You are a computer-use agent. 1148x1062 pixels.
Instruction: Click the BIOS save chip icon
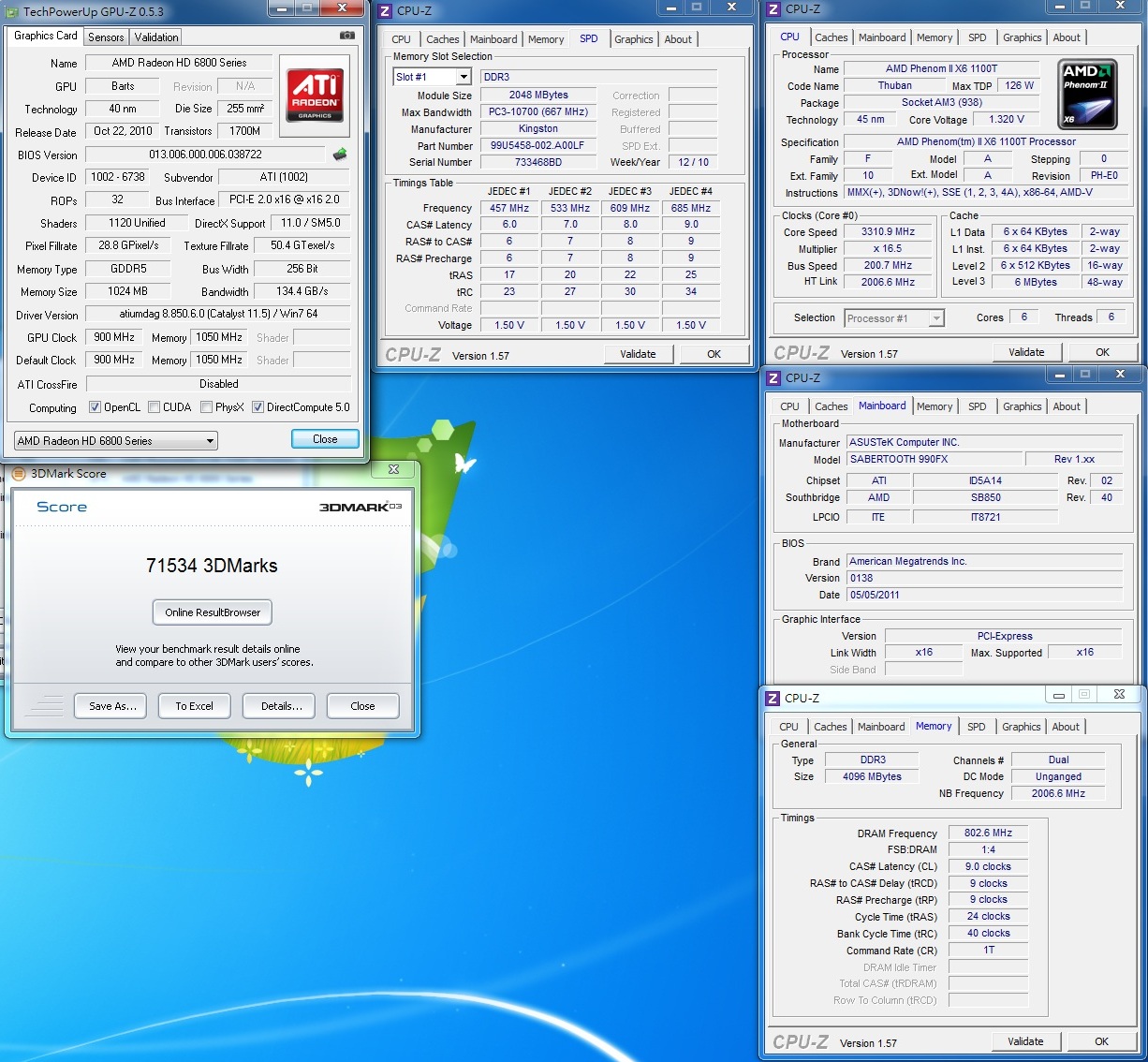(x=340, y=155)
